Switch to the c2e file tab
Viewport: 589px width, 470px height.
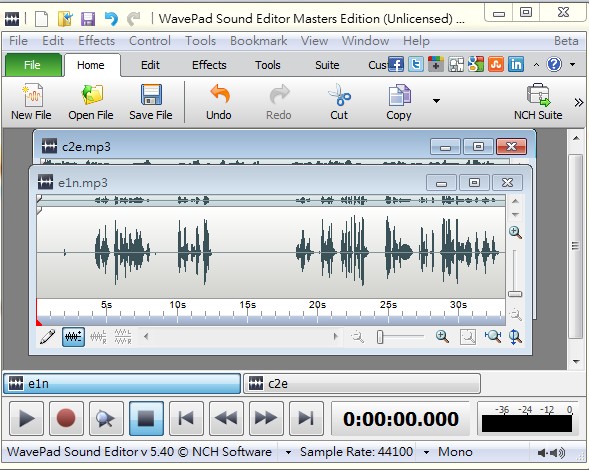362,384
